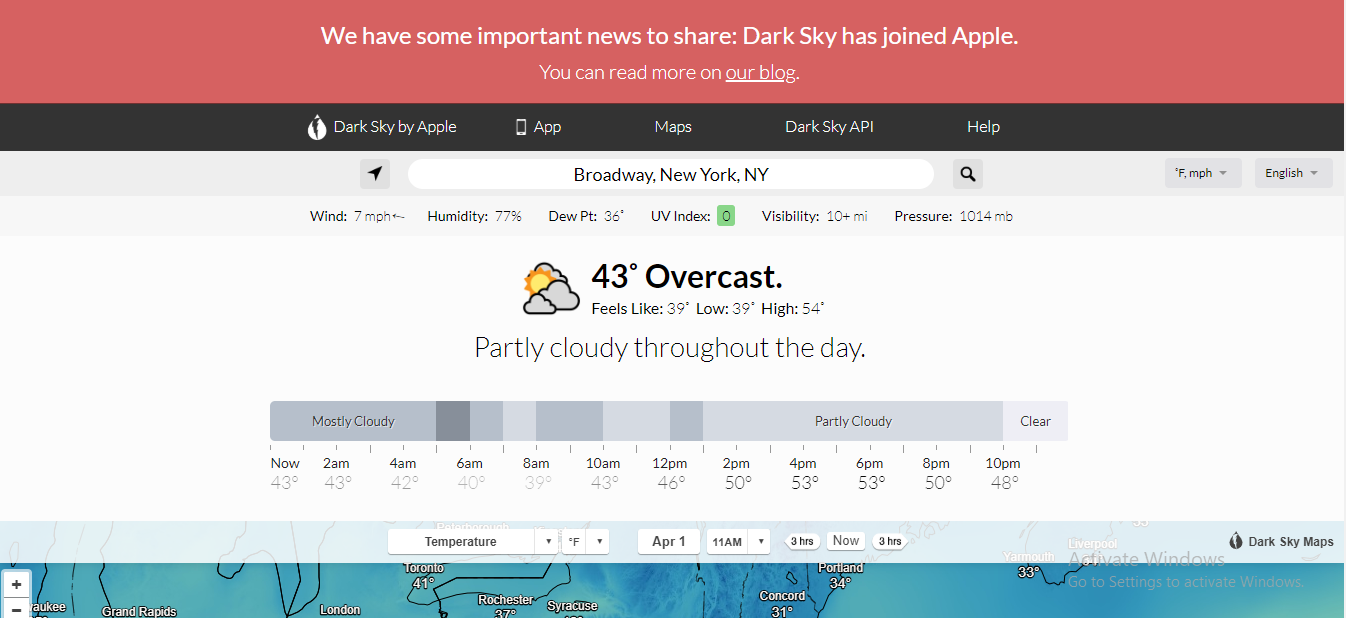Use current location arrow button
This screenshot has width=1346, height=618.
click(x=375, y=174)
